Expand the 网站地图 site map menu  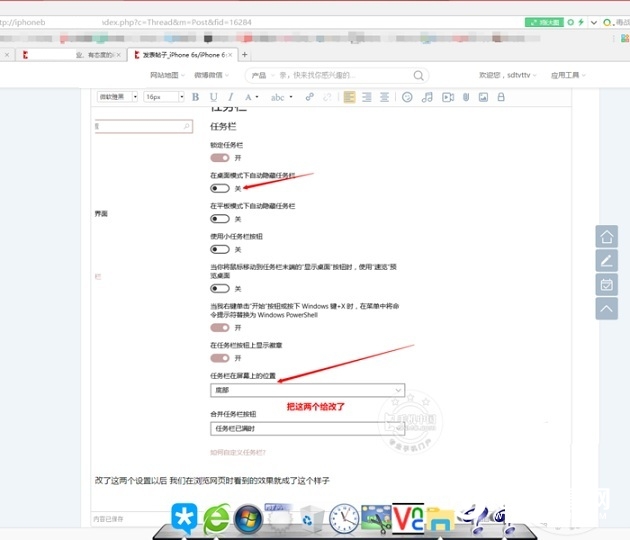point(167,75)
